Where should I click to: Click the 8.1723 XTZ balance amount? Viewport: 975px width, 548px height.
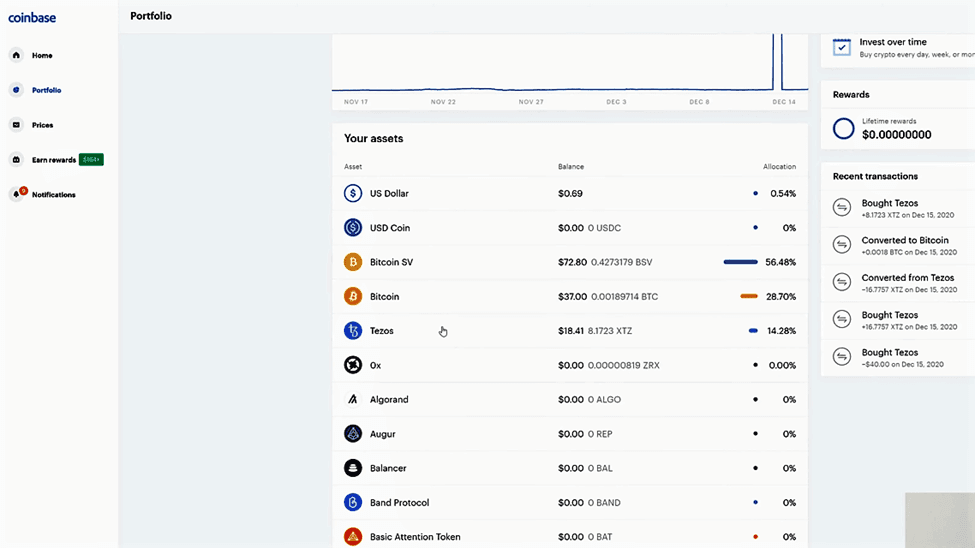(609, 331)
